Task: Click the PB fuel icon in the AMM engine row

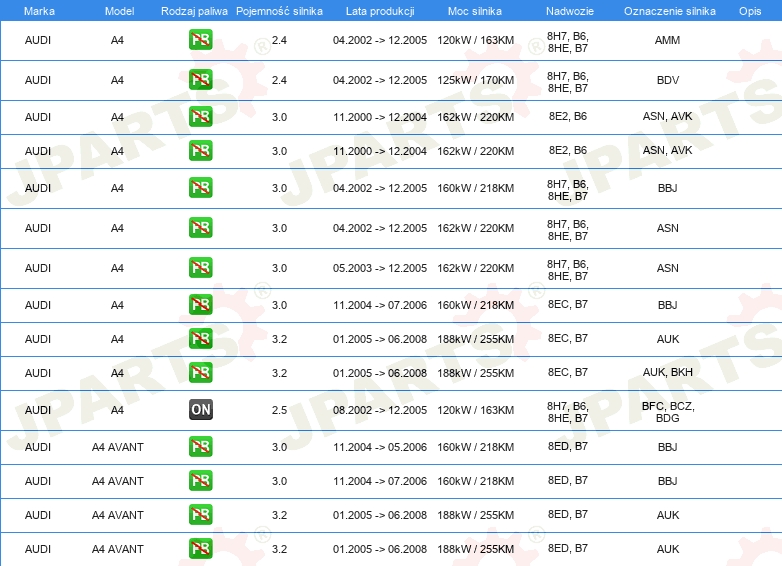Action: (200, 41)
